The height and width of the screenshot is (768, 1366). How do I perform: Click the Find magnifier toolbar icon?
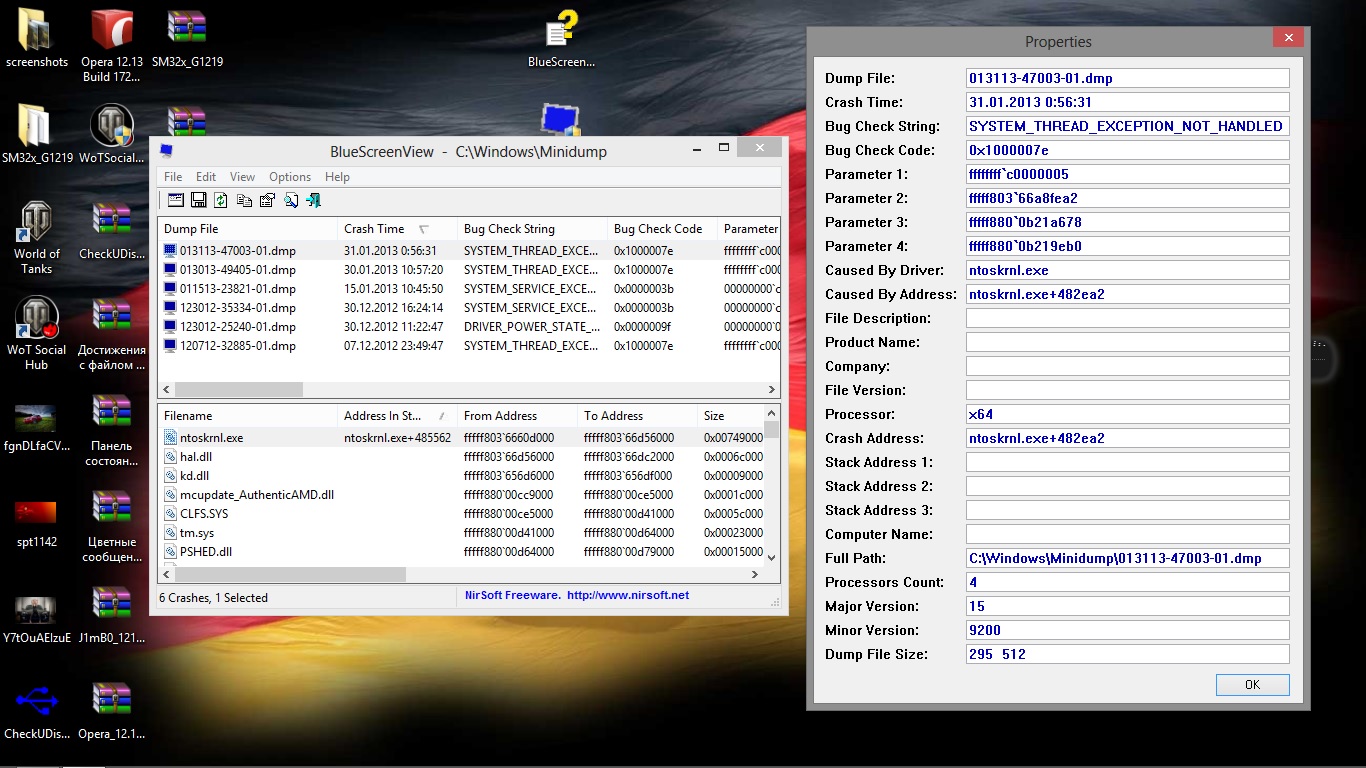(290, 200)
